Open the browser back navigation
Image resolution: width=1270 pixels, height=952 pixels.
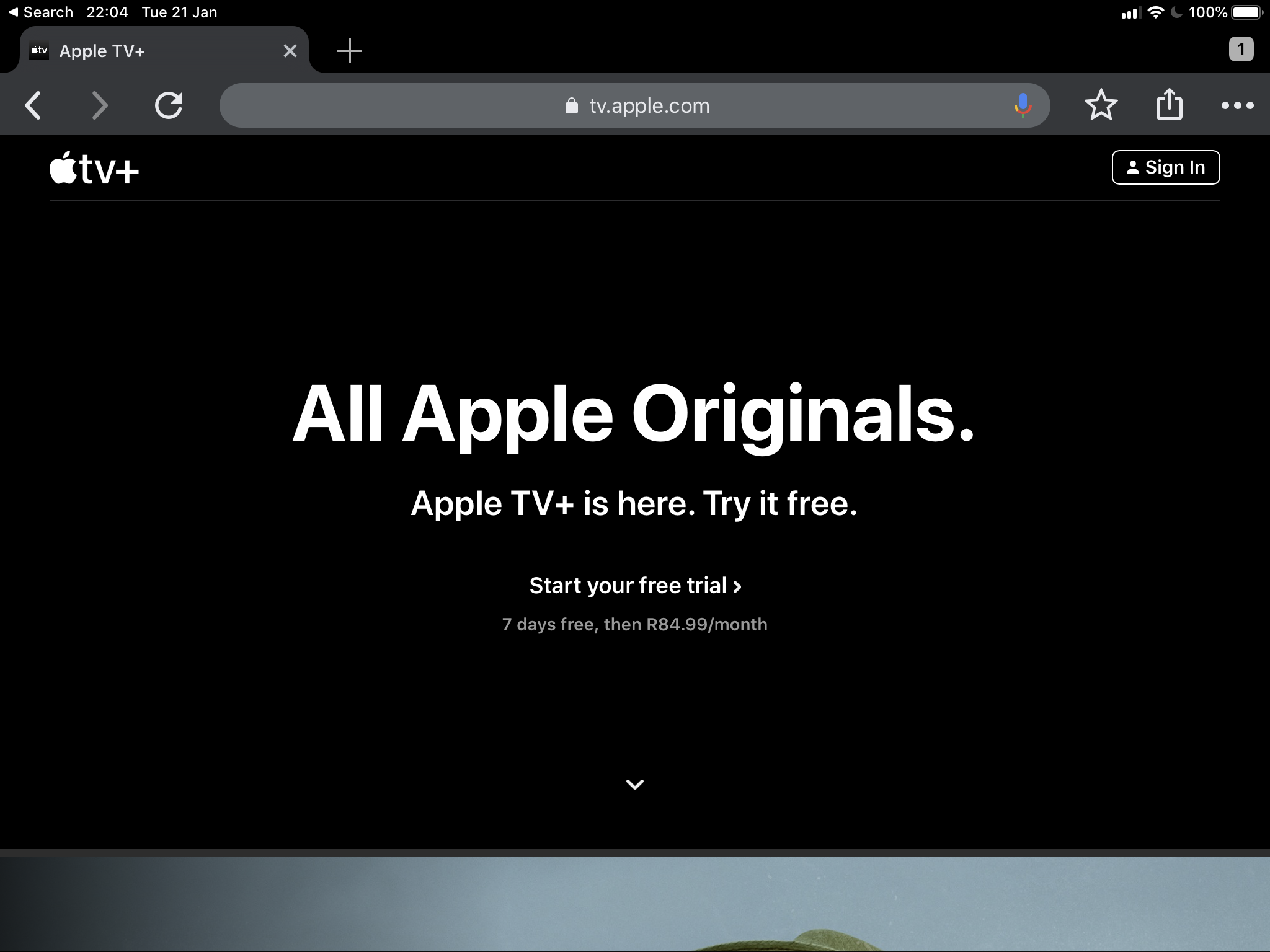coord(33,106)
